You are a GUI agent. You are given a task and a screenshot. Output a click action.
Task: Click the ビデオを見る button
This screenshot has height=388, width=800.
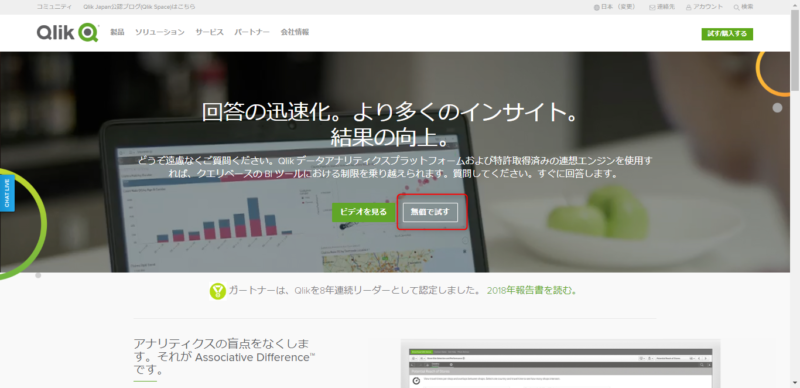tap(364, 212)
